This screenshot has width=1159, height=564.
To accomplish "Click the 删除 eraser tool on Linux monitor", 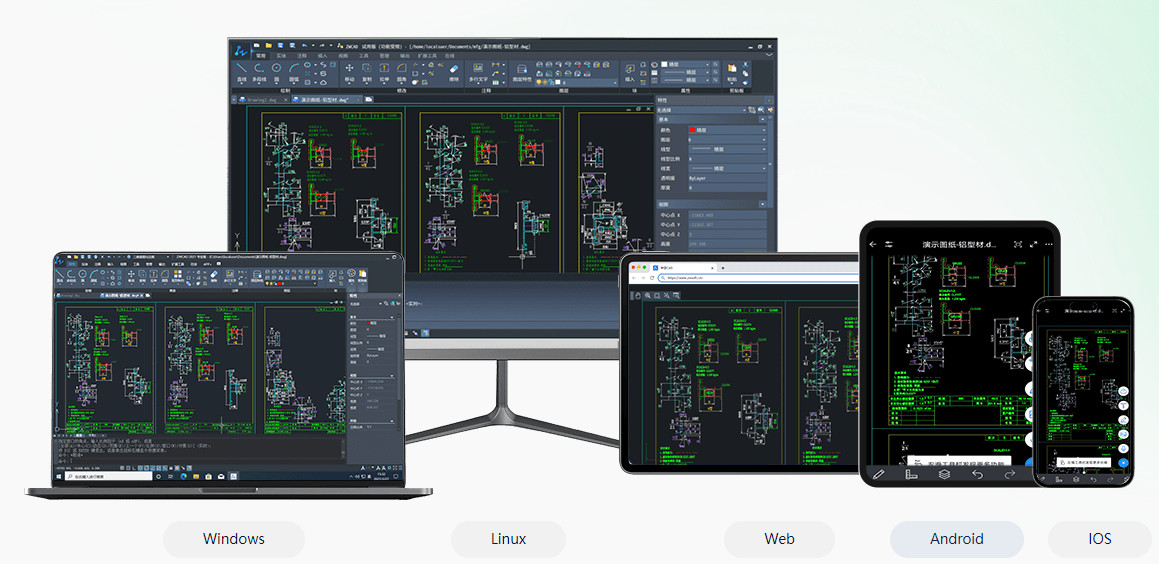I will point(454,72).
